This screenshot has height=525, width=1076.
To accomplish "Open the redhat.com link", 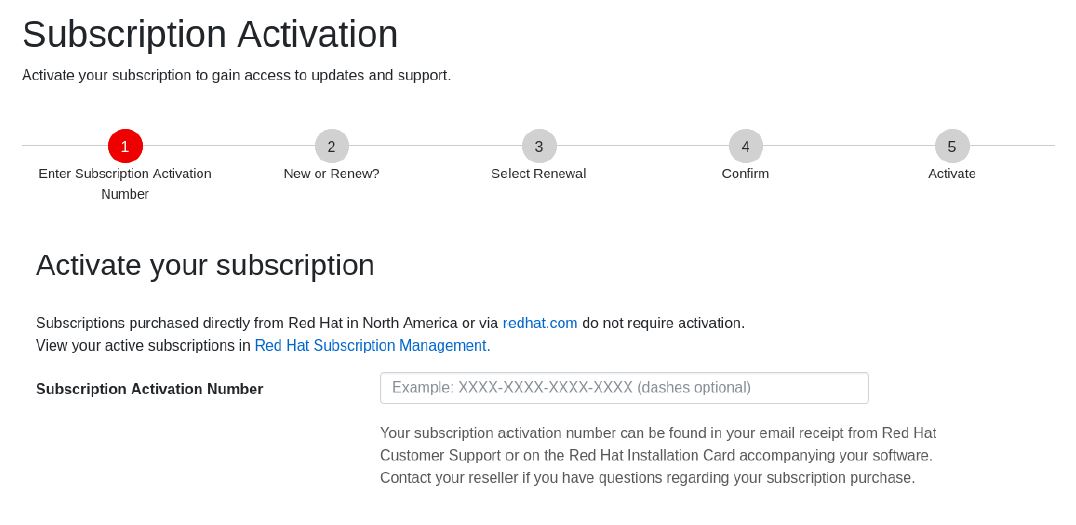I will click(540, 323).
